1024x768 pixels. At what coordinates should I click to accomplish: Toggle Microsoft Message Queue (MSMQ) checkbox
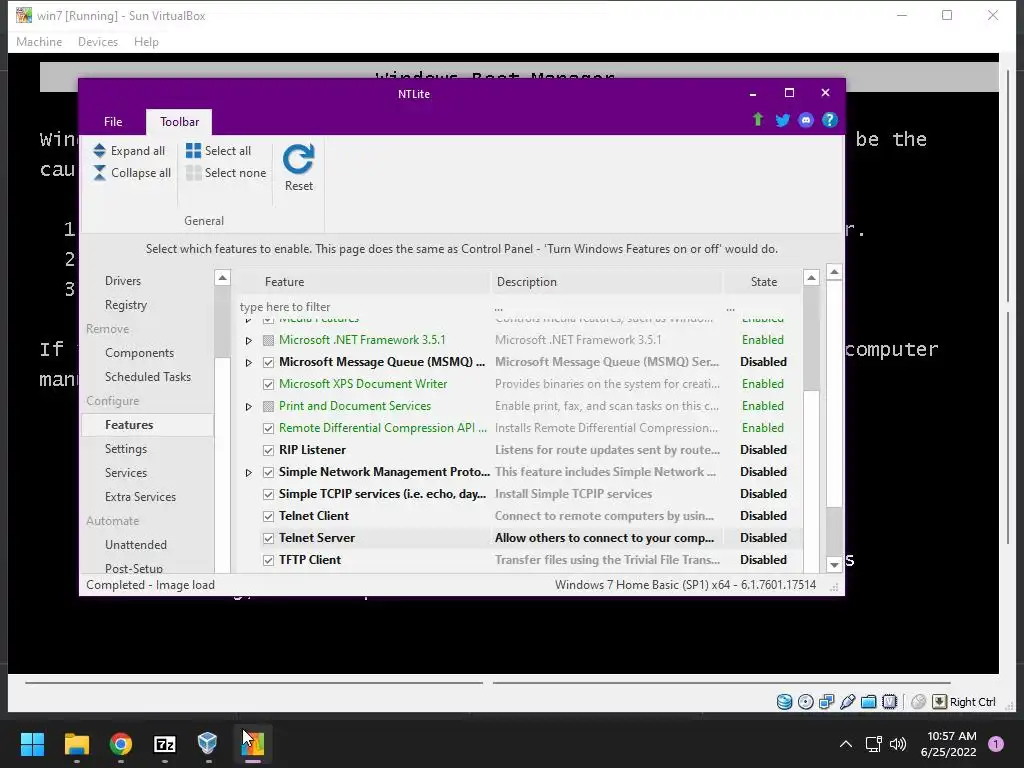pos(268,362)
